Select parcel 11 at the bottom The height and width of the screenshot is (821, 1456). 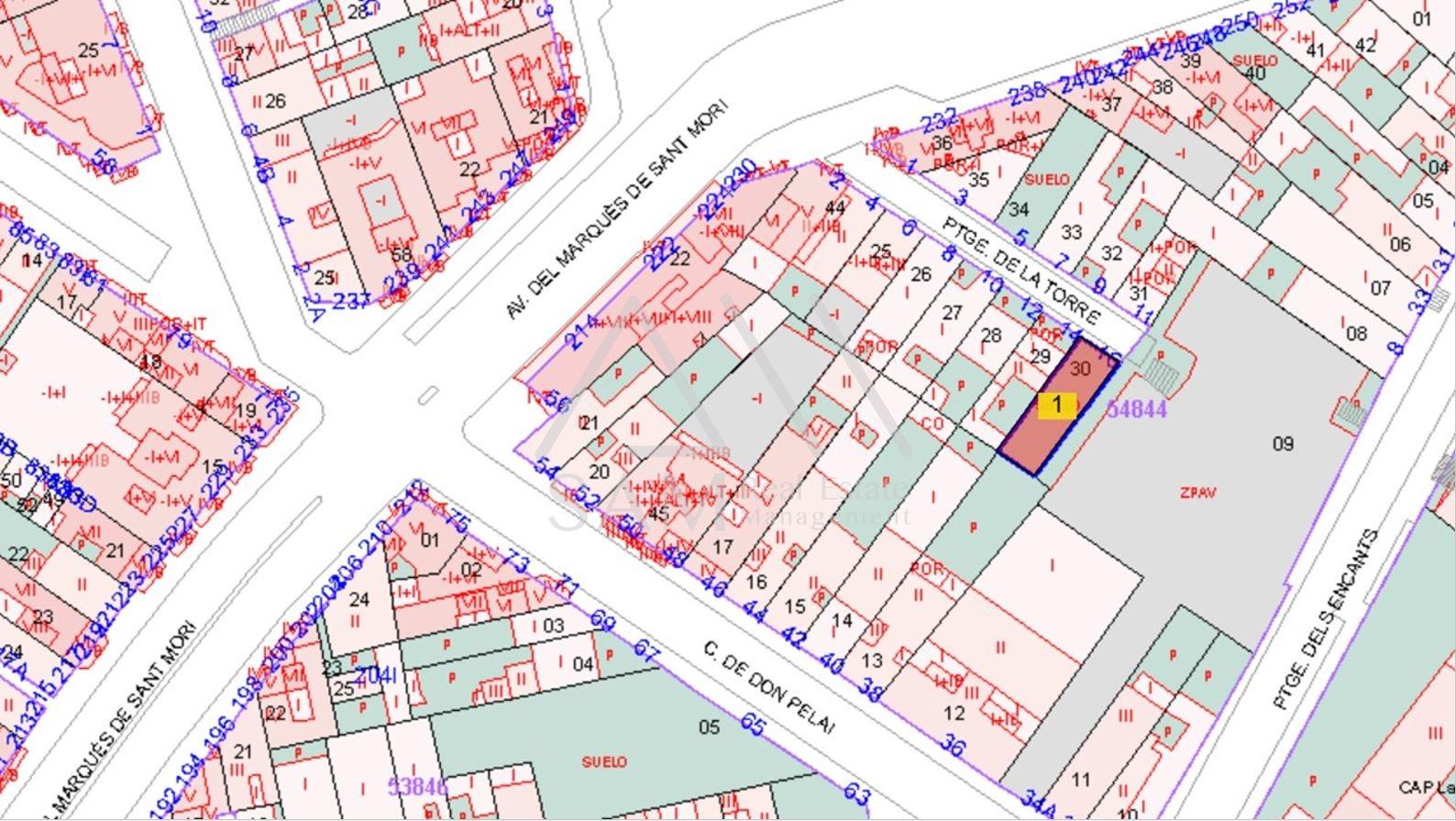point(1081,780)
